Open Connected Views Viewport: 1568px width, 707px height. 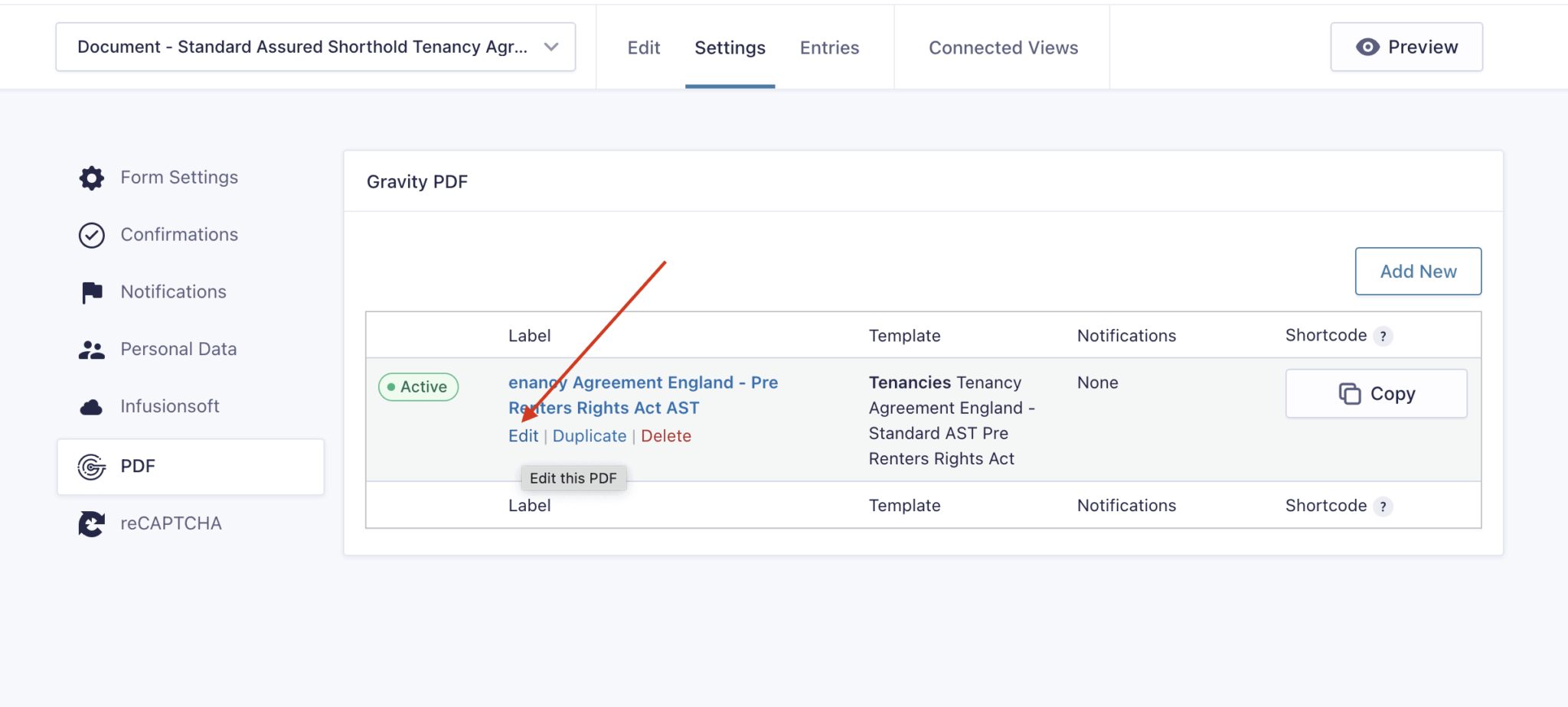1003,47
